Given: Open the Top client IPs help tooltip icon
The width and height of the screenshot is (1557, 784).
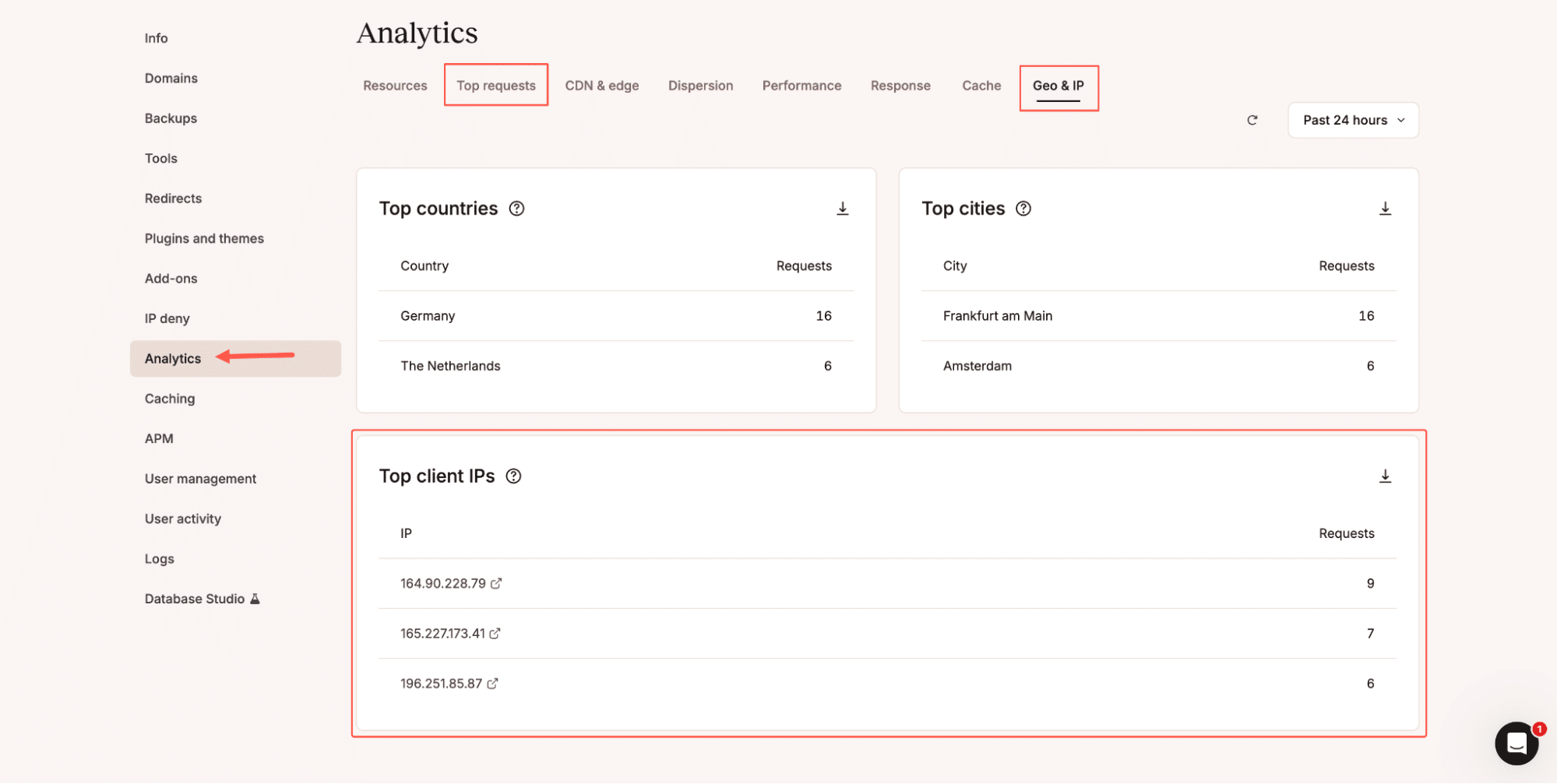Looking at the screenshot, I should click(x=513, y=476).
